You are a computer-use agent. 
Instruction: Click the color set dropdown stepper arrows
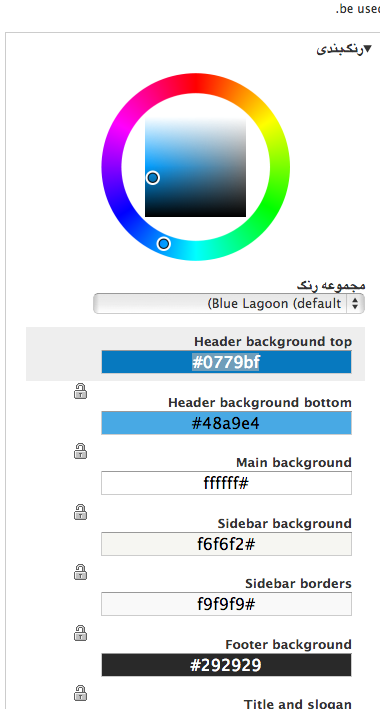pyautogui.click(x=355, y=303)
